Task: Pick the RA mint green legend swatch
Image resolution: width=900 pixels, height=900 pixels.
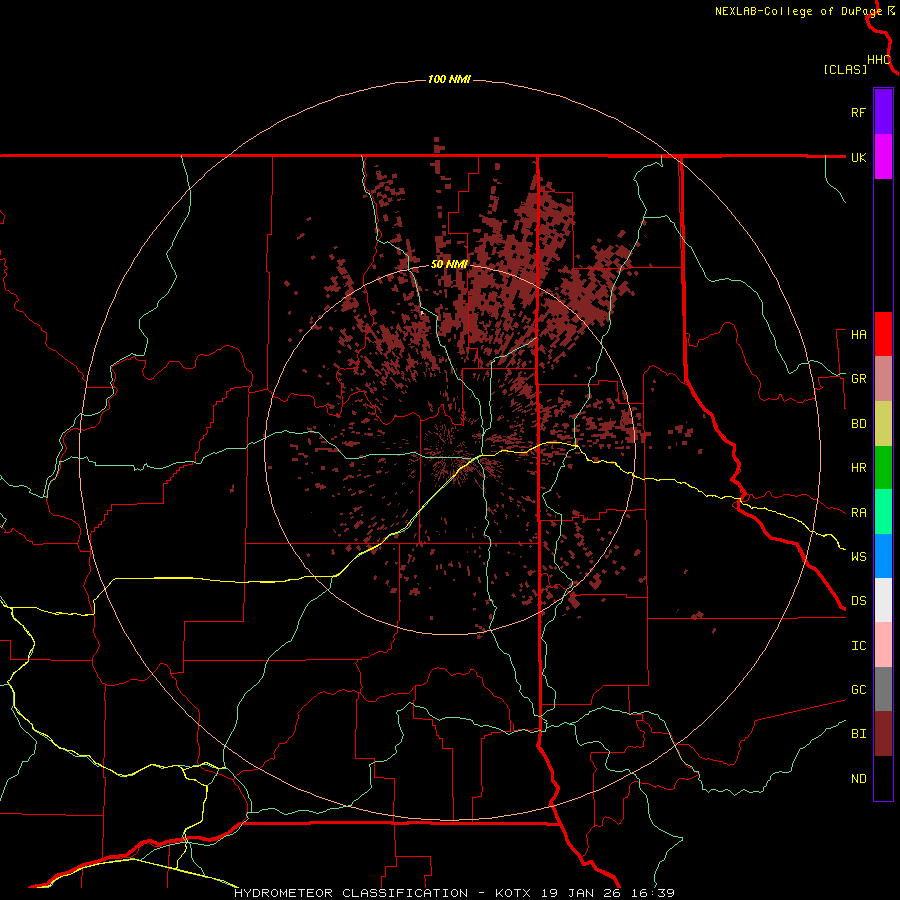Action: pos(883,512)
